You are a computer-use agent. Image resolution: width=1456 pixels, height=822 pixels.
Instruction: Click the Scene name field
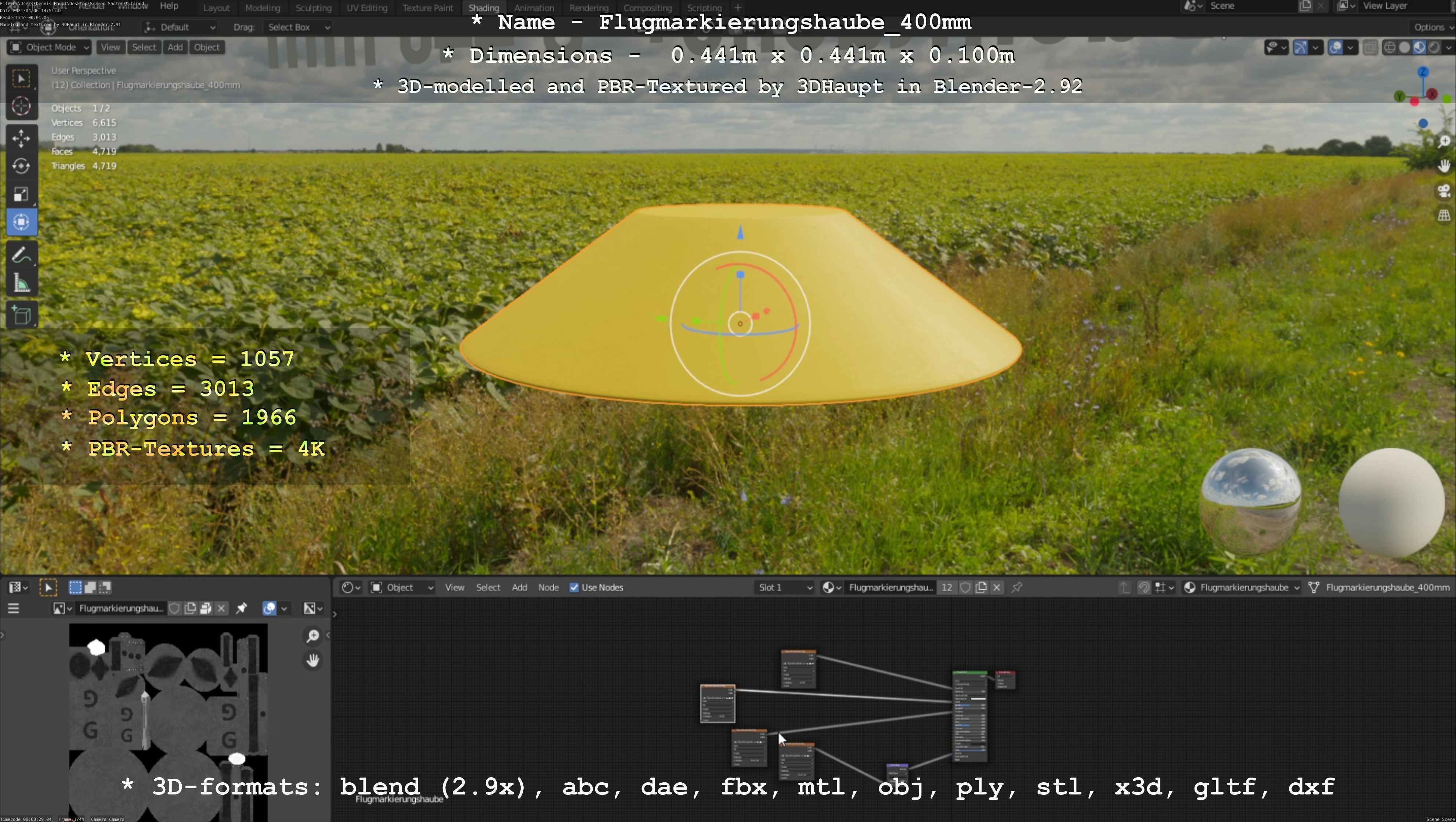1253,6
